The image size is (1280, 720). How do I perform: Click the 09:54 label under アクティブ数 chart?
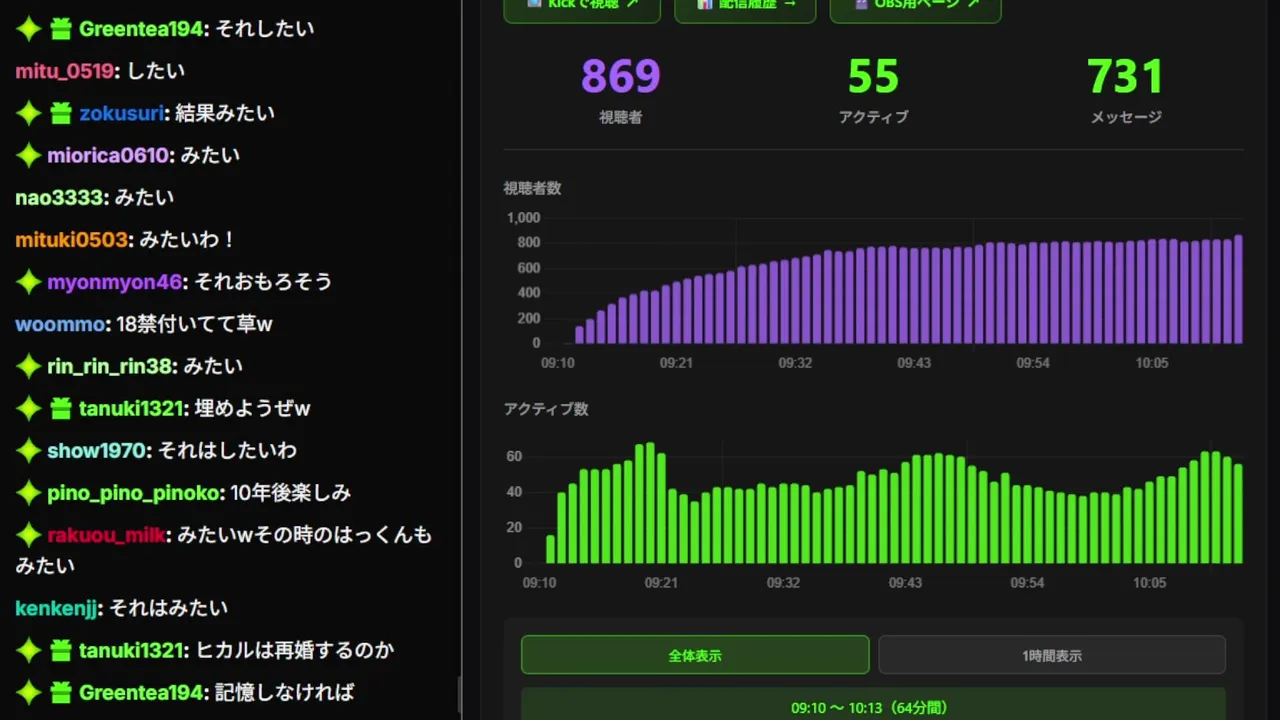click(x=1027, y=583)
